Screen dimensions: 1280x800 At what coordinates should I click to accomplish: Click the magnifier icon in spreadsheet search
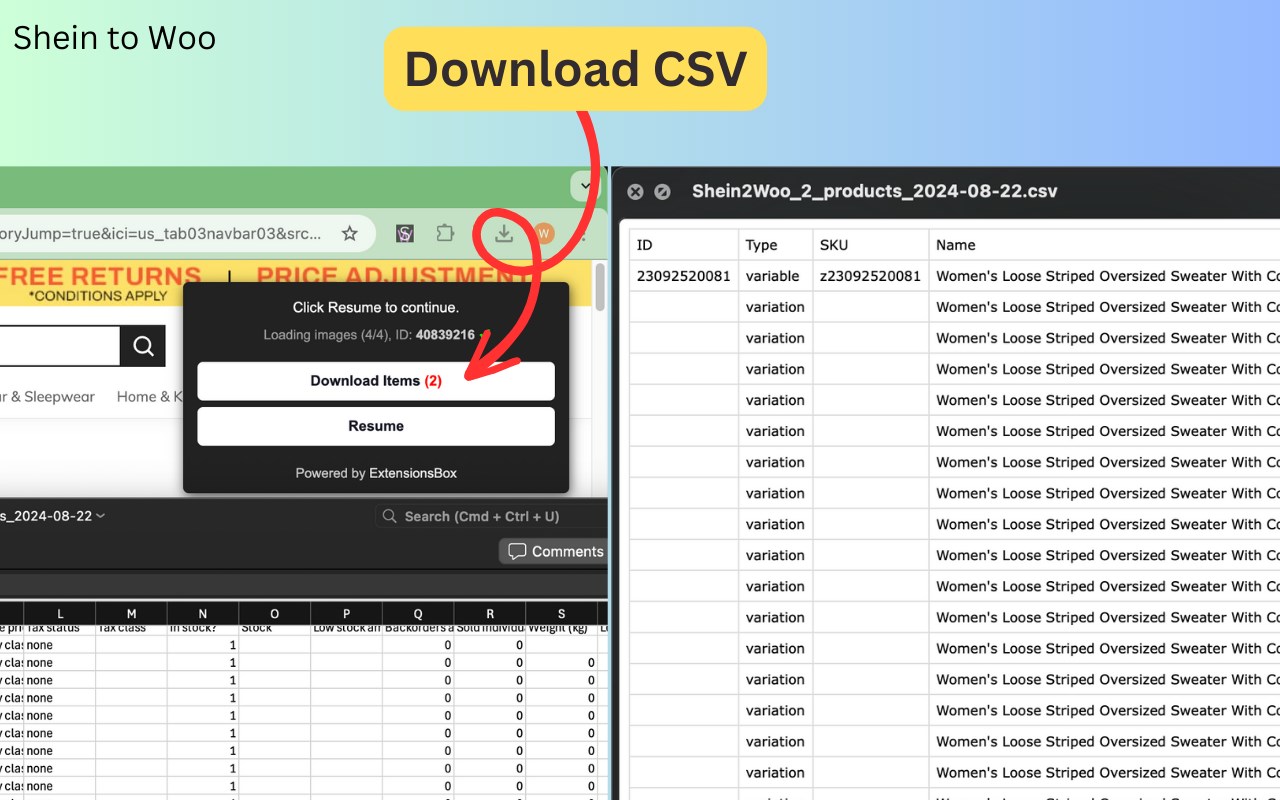(390, 516)
